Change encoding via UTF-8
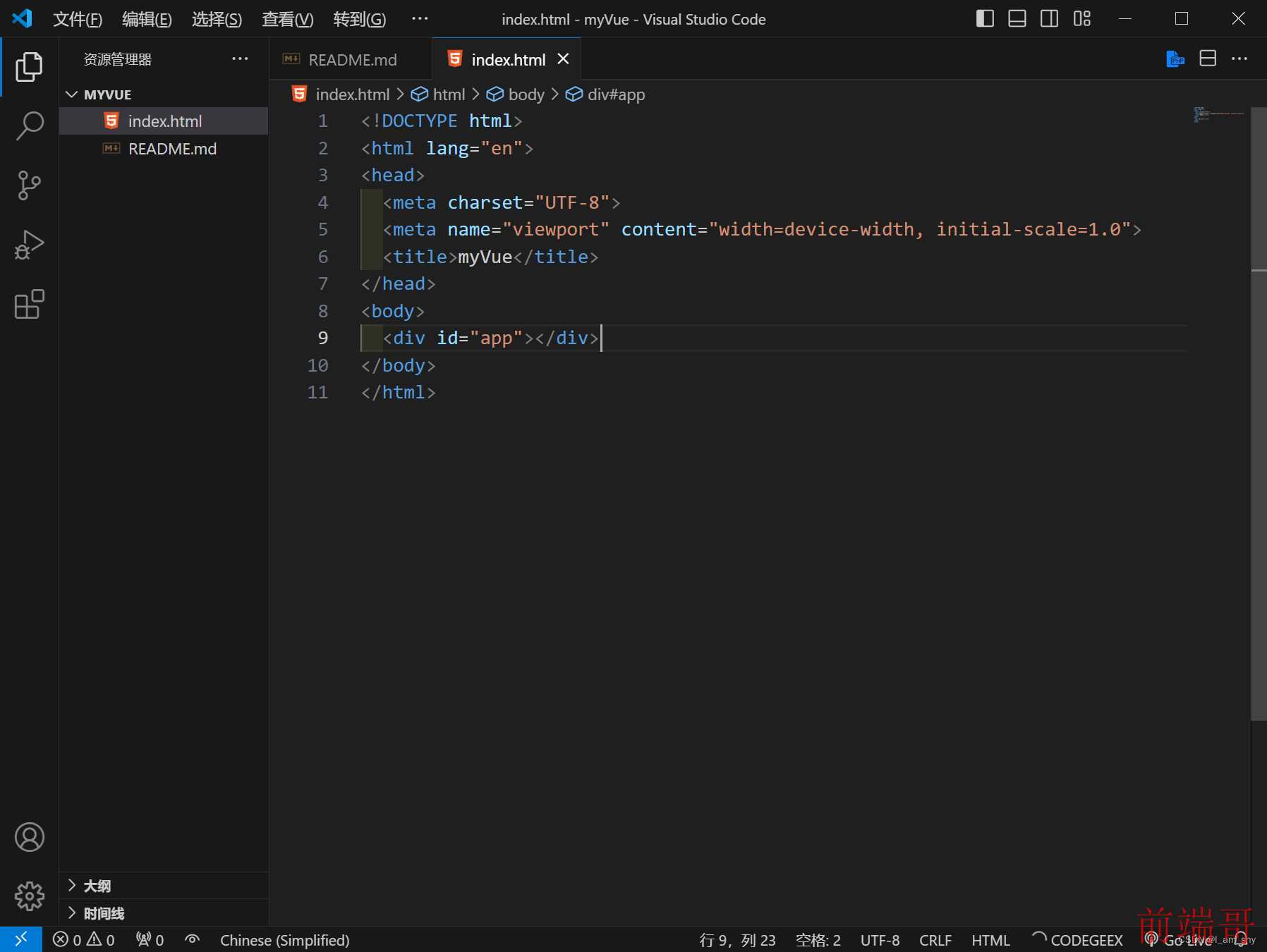Screen dimensions: 1267x952 coord(880,940)
